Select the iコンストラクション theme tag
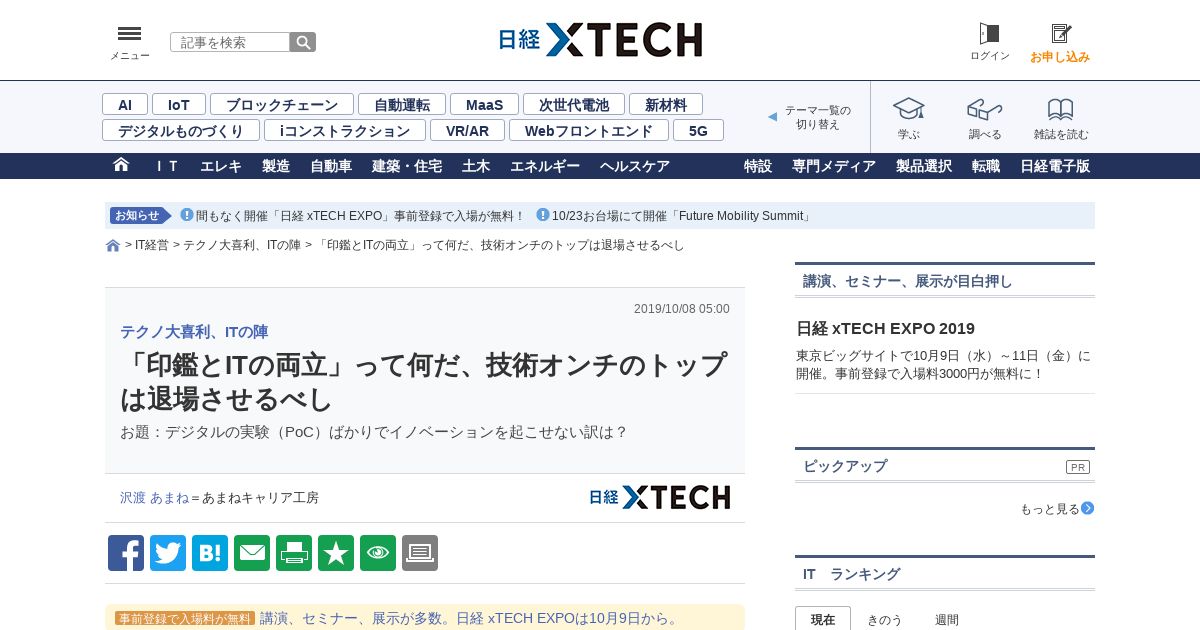 coord(345,130)
